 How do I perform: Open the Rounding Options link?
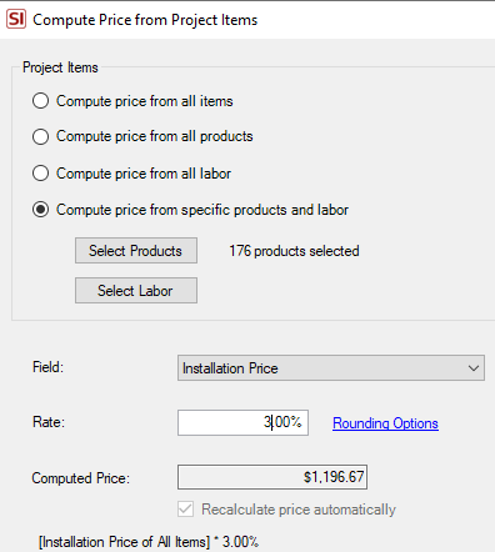click(385, 423)
